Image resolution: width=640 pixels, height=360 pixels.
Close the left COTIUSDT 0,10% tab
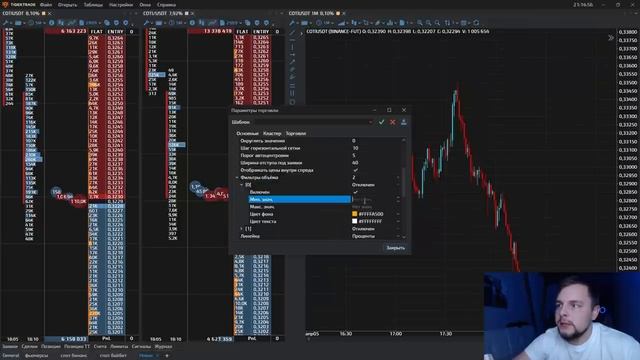(x=50, y=13)
